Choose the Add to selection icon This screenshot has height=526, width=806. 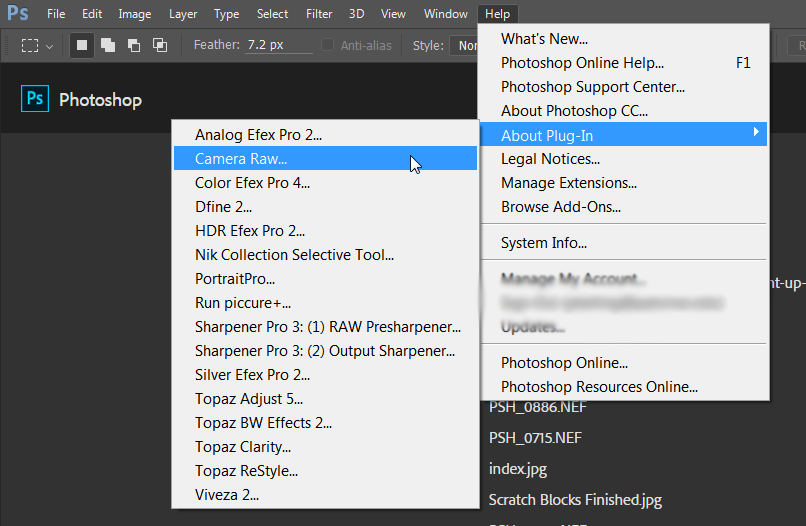[x=109, y=45]
